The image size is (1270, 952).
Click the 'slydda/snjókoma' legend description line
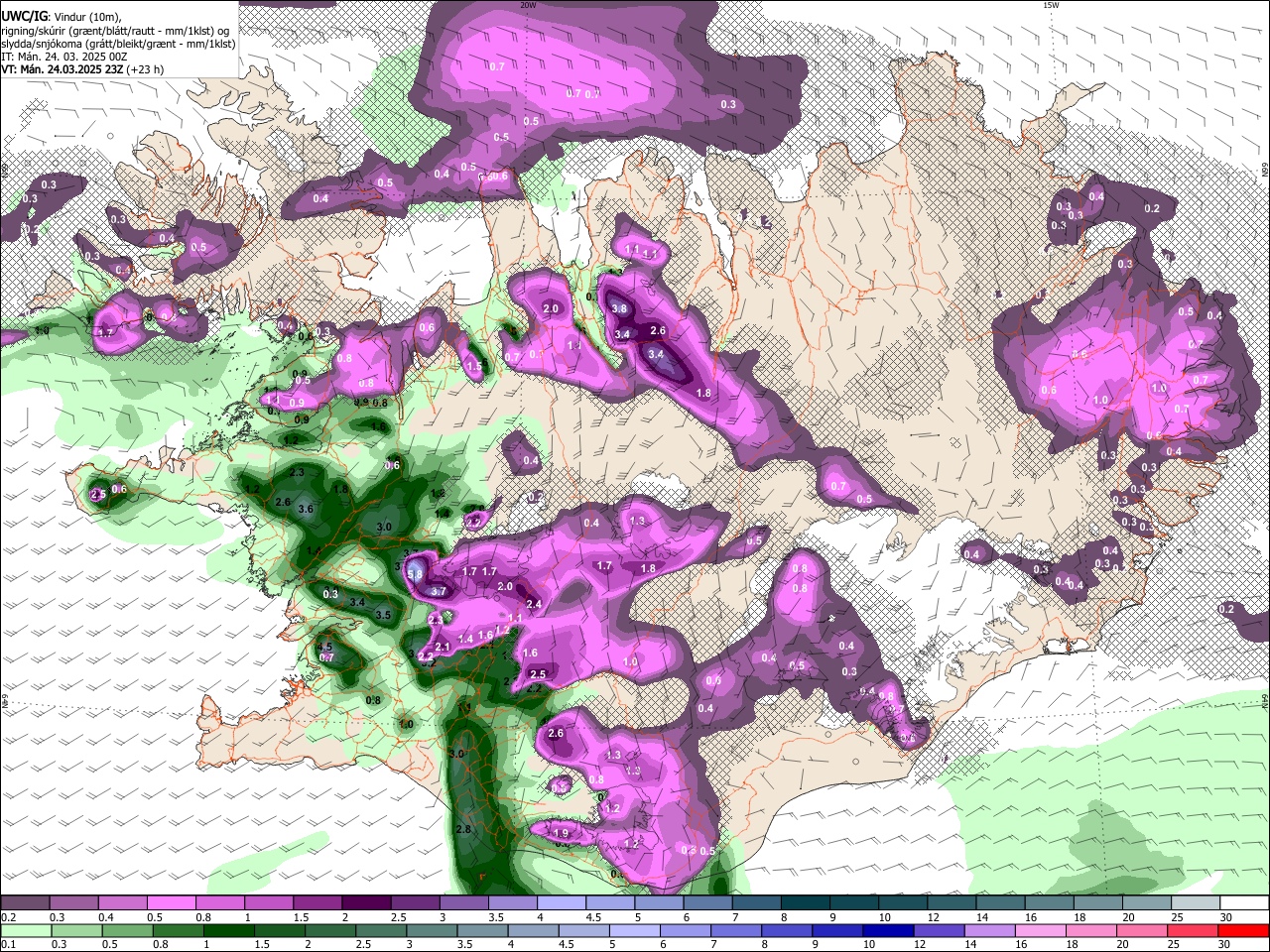pyautogui.click(x=118, y=44)
